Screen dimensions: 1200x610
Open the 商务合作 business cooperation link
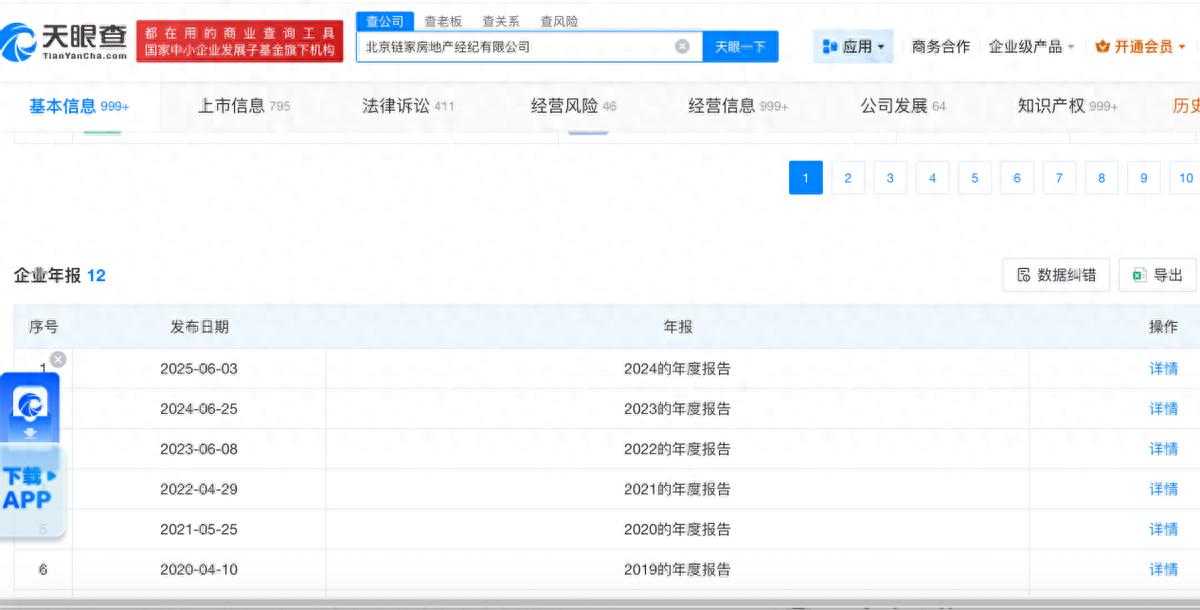coord(940,46)
